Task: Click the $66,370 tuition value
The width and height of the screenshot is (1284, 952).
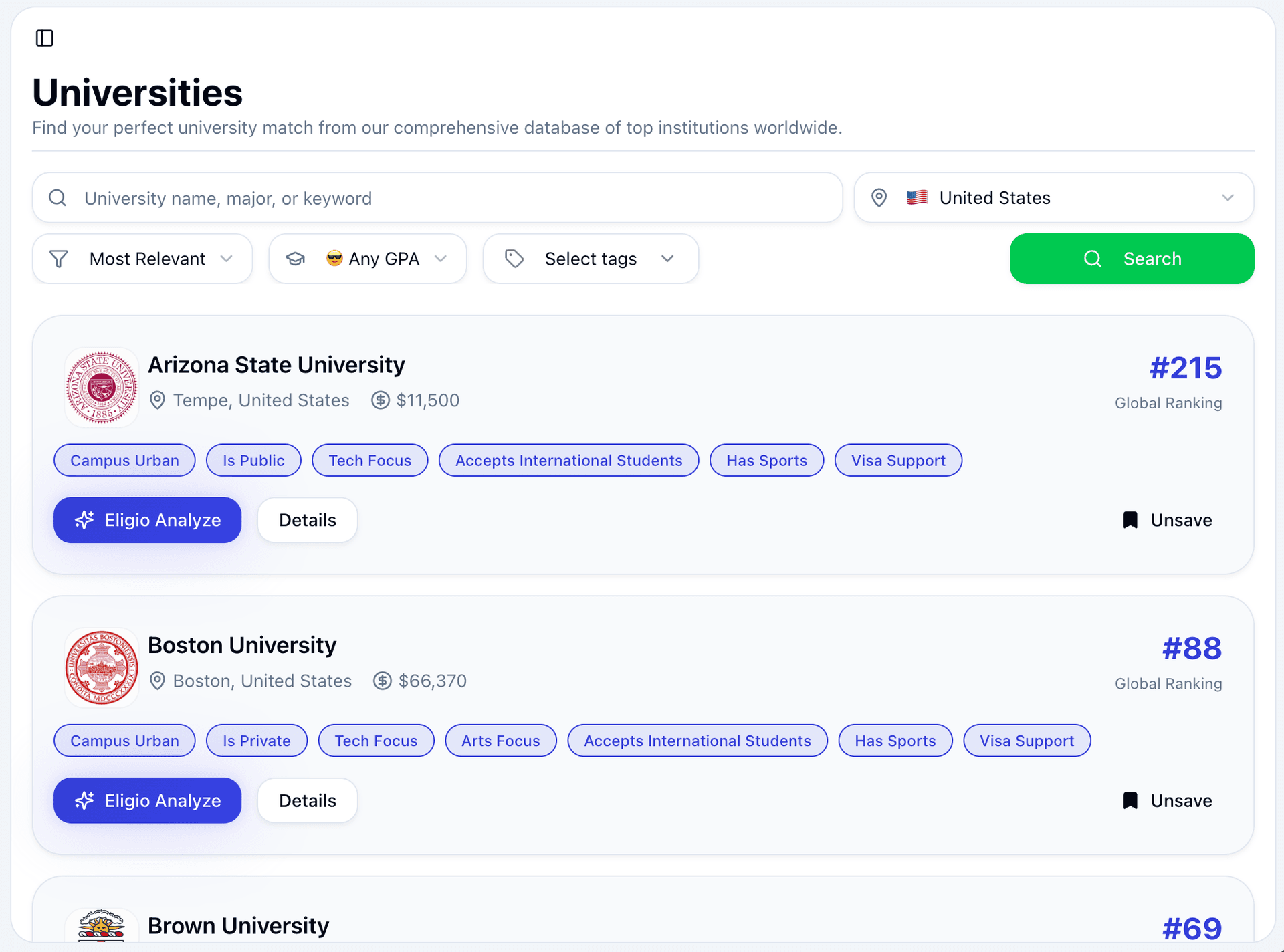Action: click(x=433, y=681)
